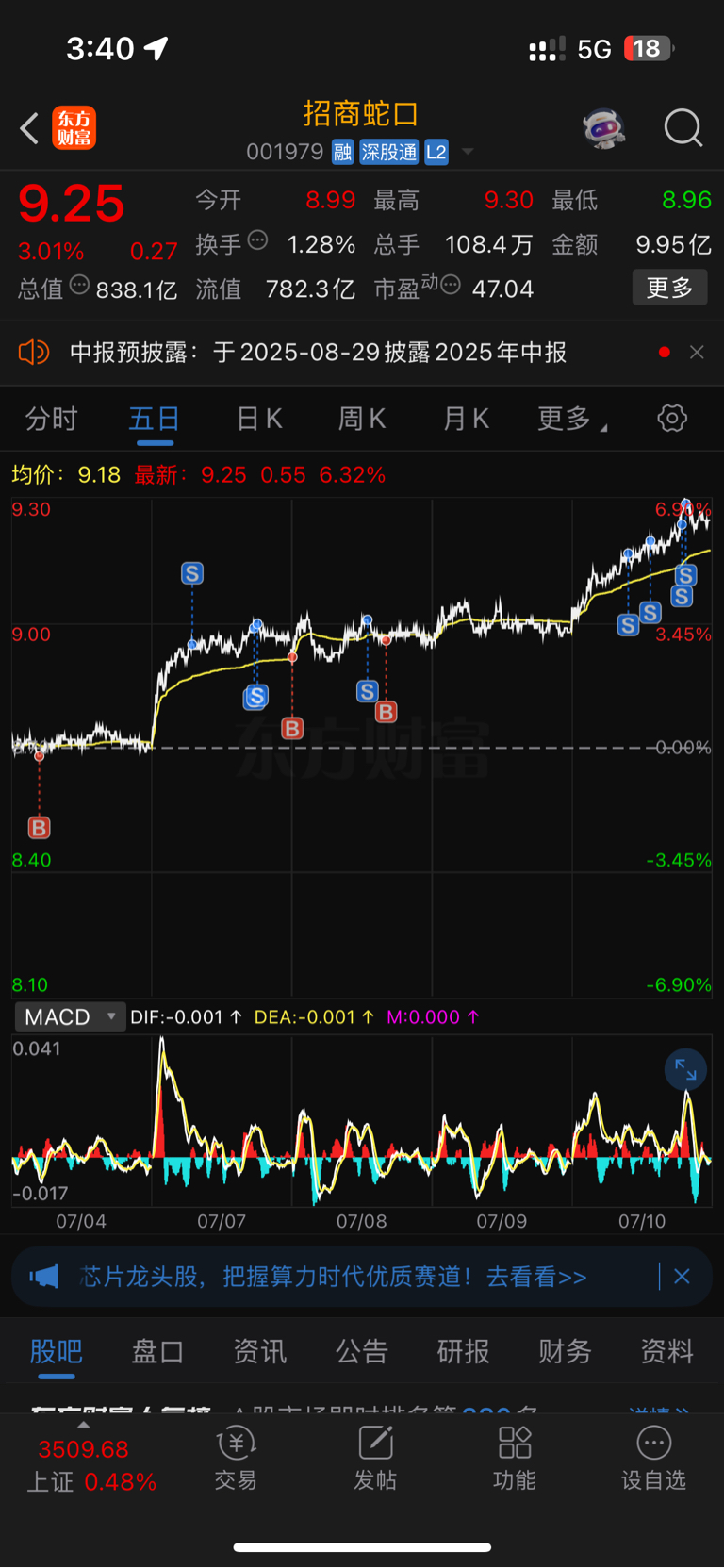Open the MACD indicator dropdown
The height and width of the screenshot is (1568, 724).
point(70,1016)
